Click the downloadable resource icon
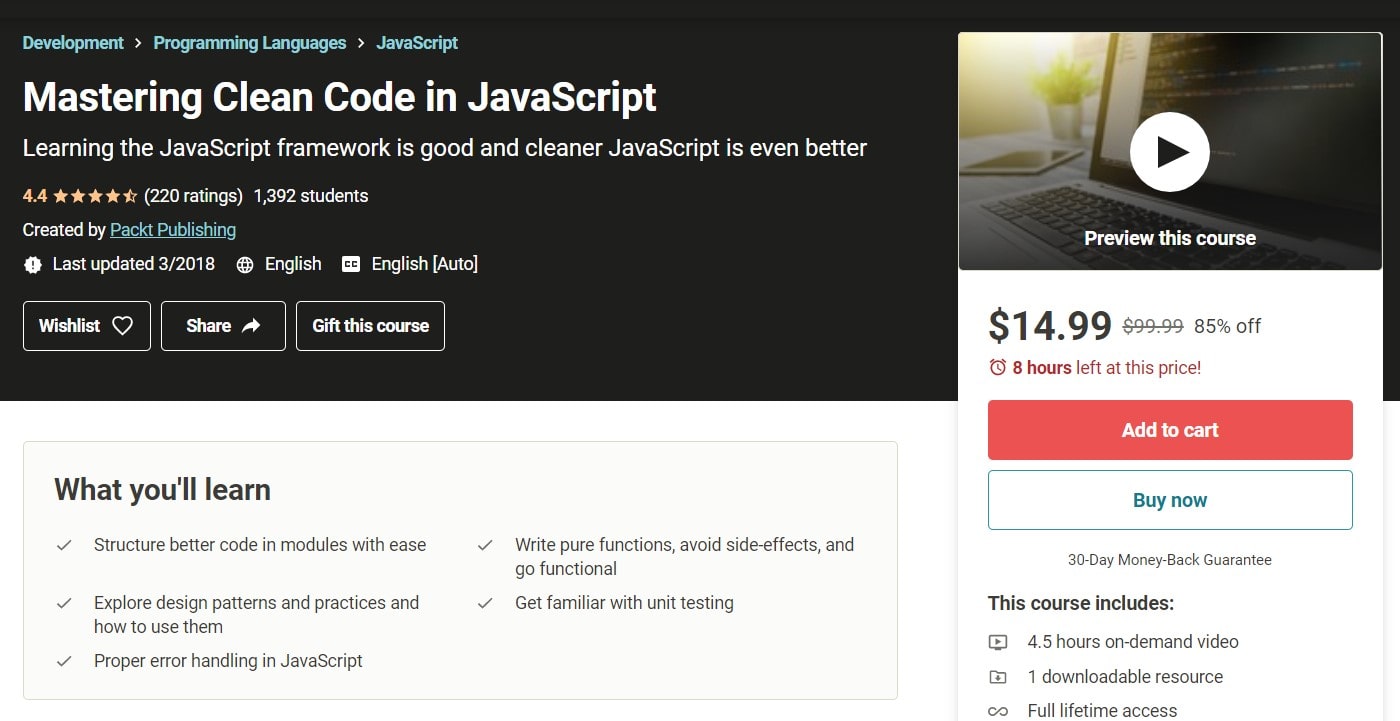This screenshot has height=721, width=1400. pos(998,677)
